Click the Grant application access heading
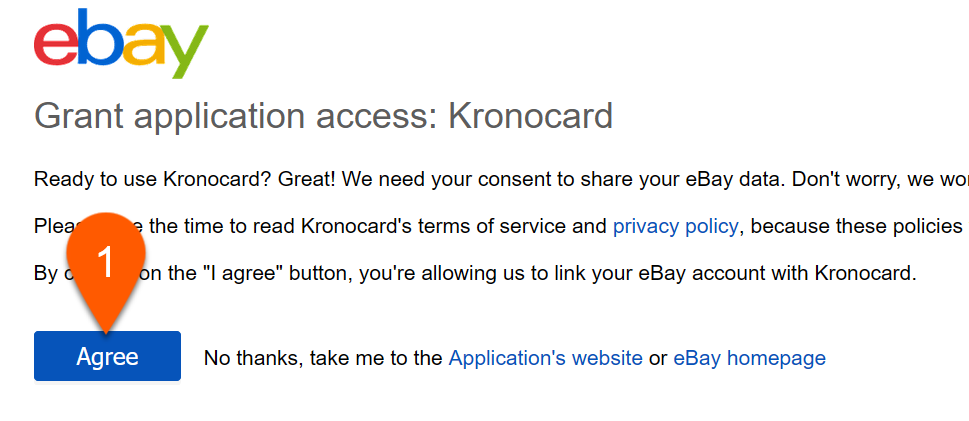 pyautogui.click(x=323, y=116)
